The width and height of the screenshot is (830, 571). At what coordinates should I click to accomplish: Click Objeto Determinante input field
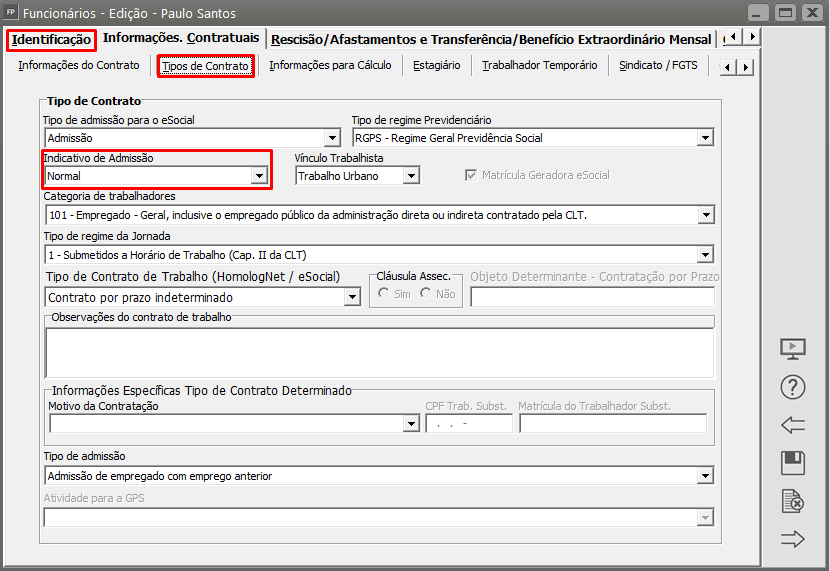pos(592,297)
